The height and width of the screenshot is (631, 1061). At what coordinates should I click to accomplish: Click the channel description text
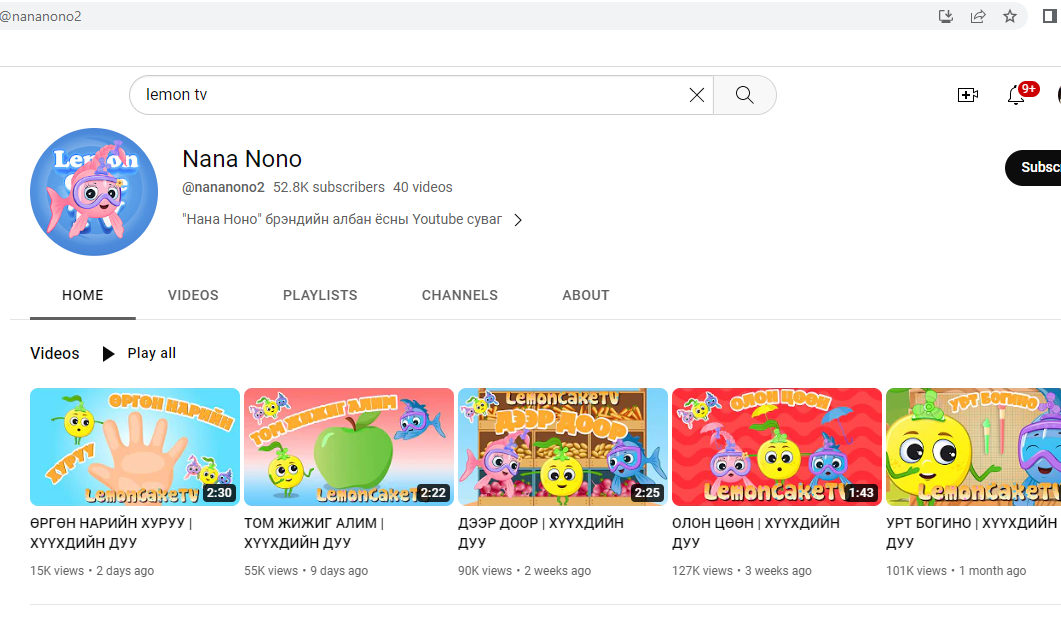pos(342,220)
